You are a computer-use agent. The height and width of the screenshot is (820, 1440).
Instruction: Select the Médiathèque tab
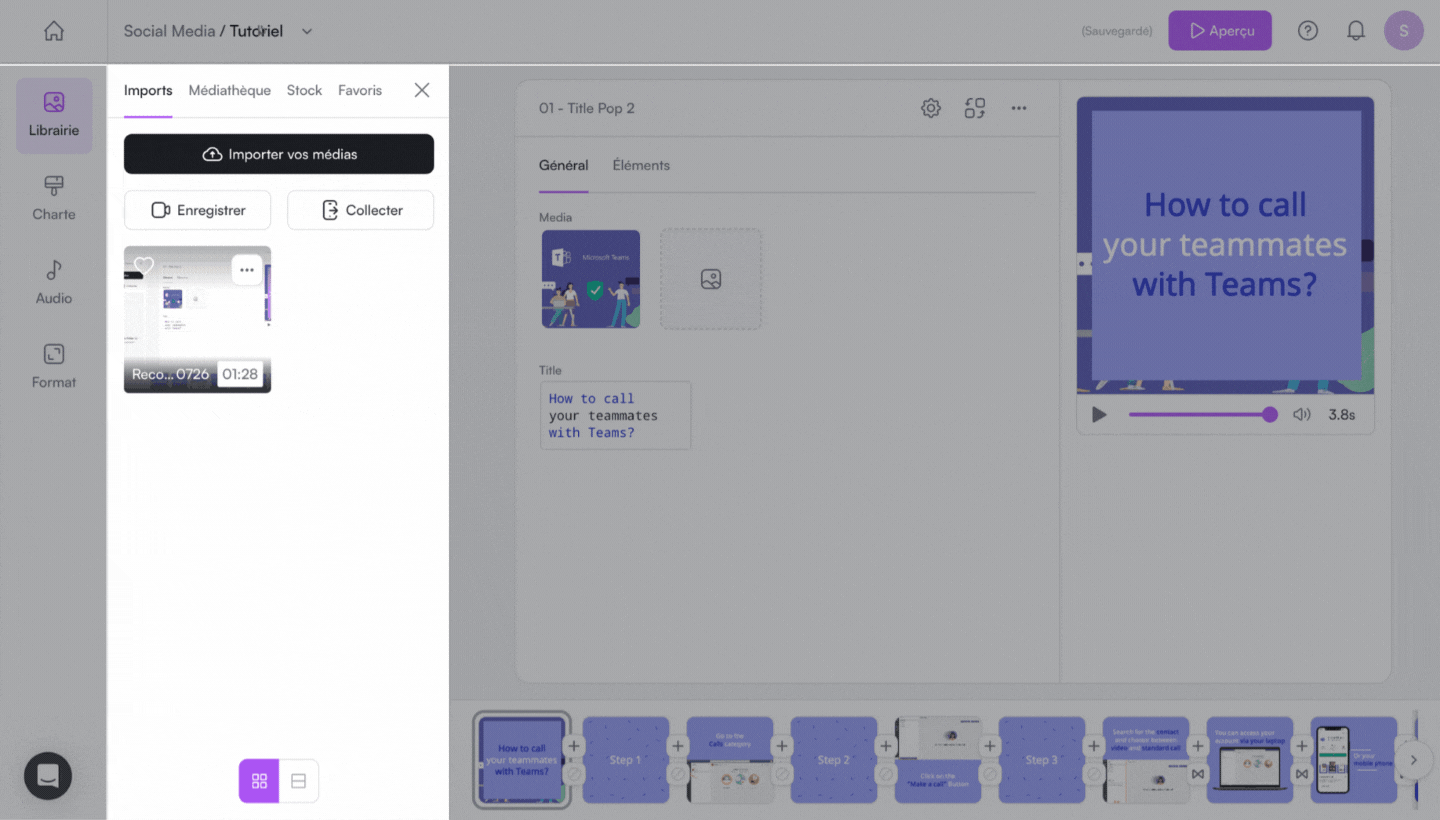click(230, 90)
